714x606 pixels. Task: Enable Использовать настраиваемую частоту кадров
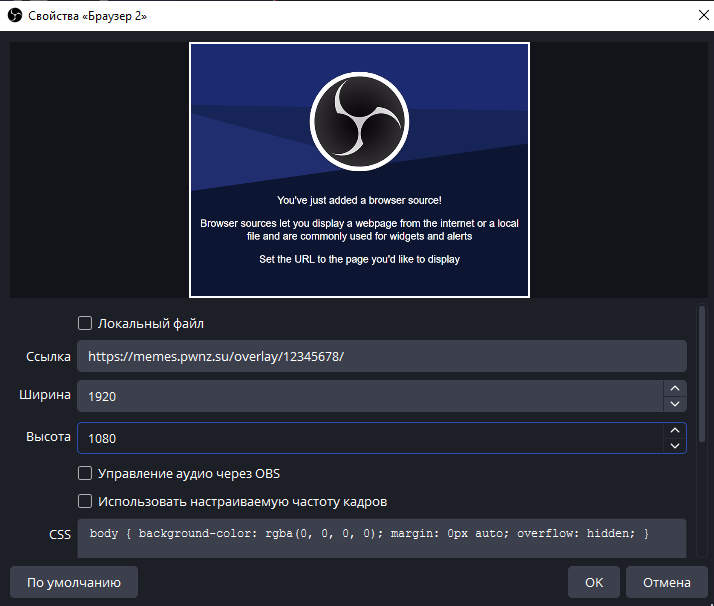[x=85, y=501]
